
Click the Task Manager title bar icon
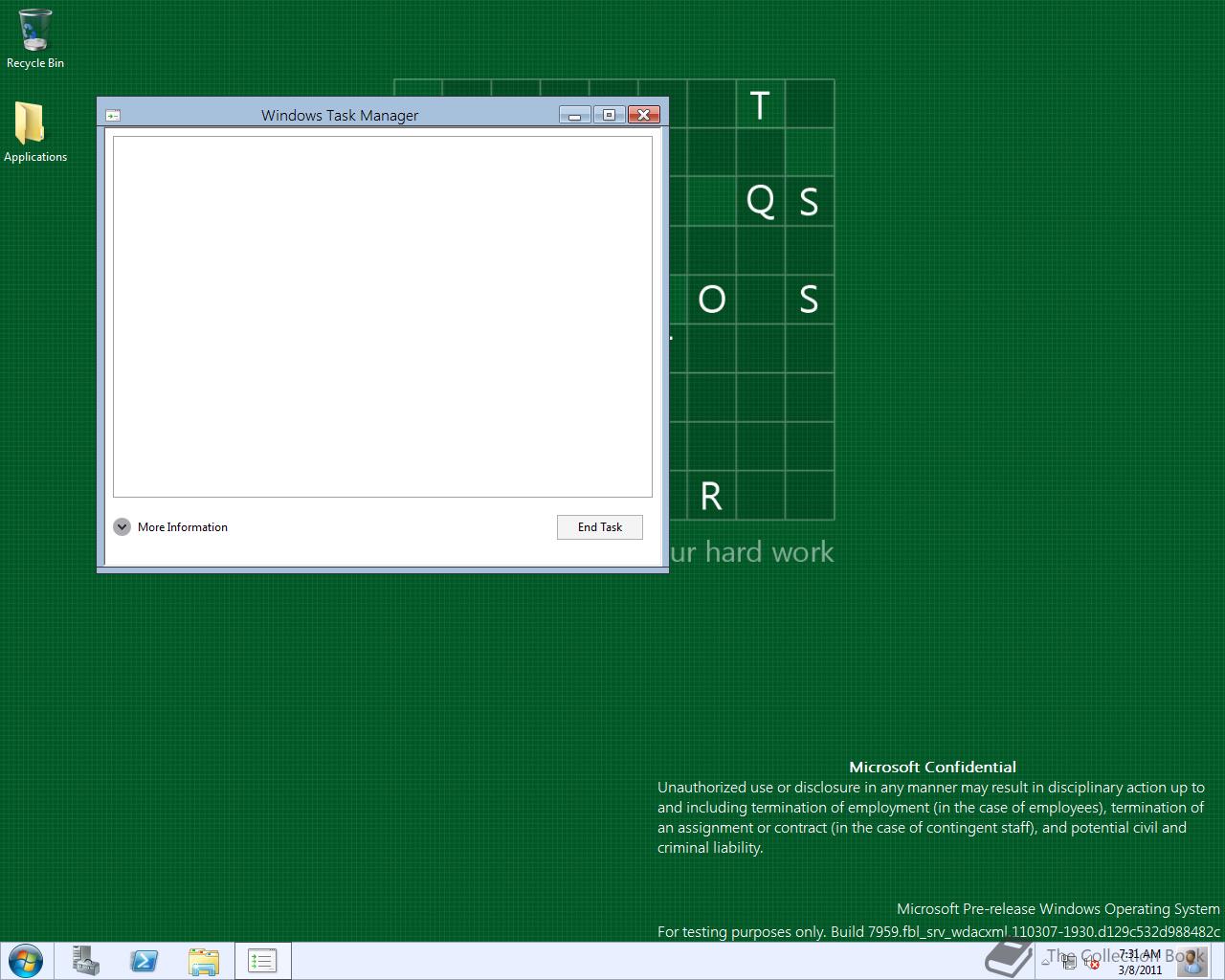[113, 116]
